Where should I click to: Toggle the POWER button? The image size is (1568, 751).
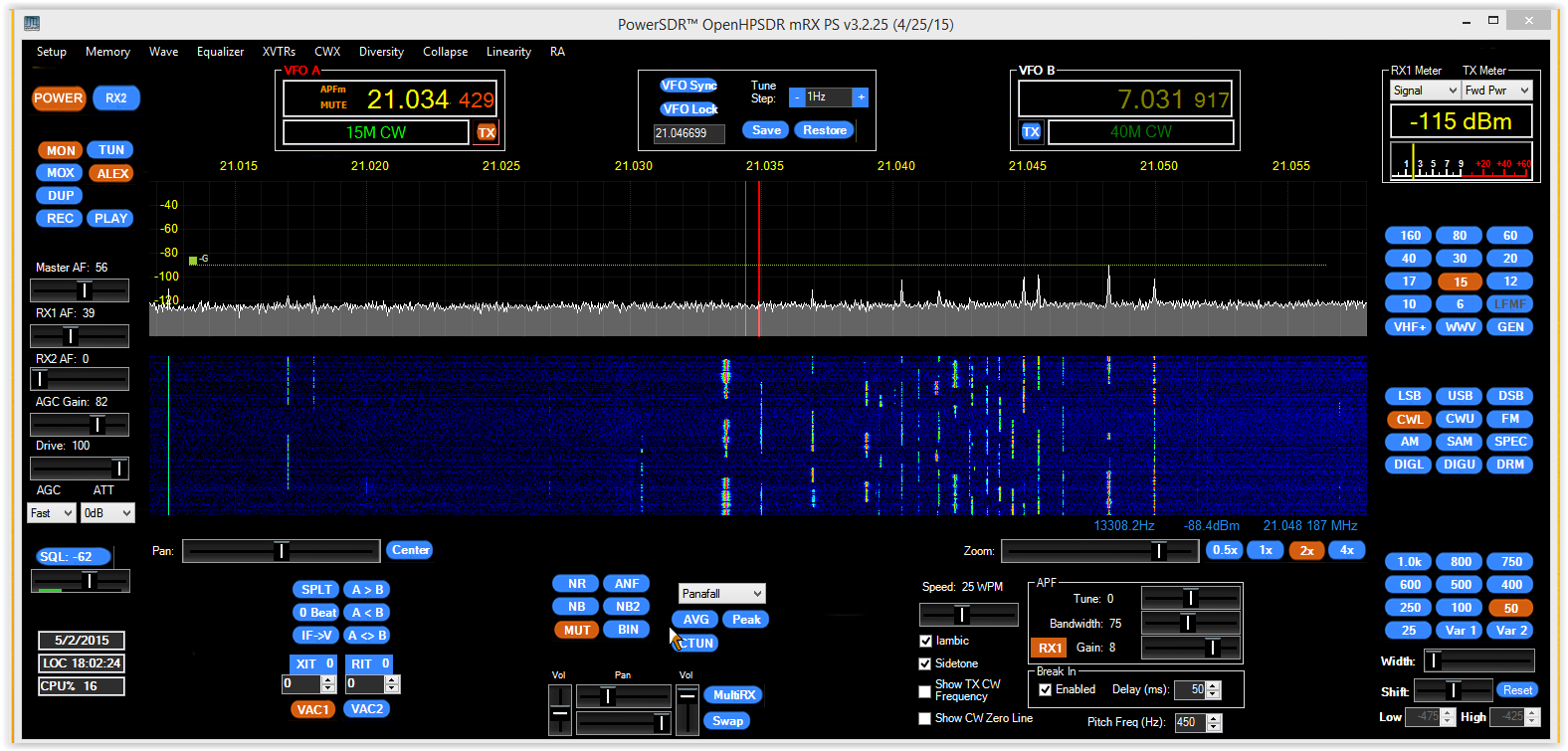pos(59,97)
